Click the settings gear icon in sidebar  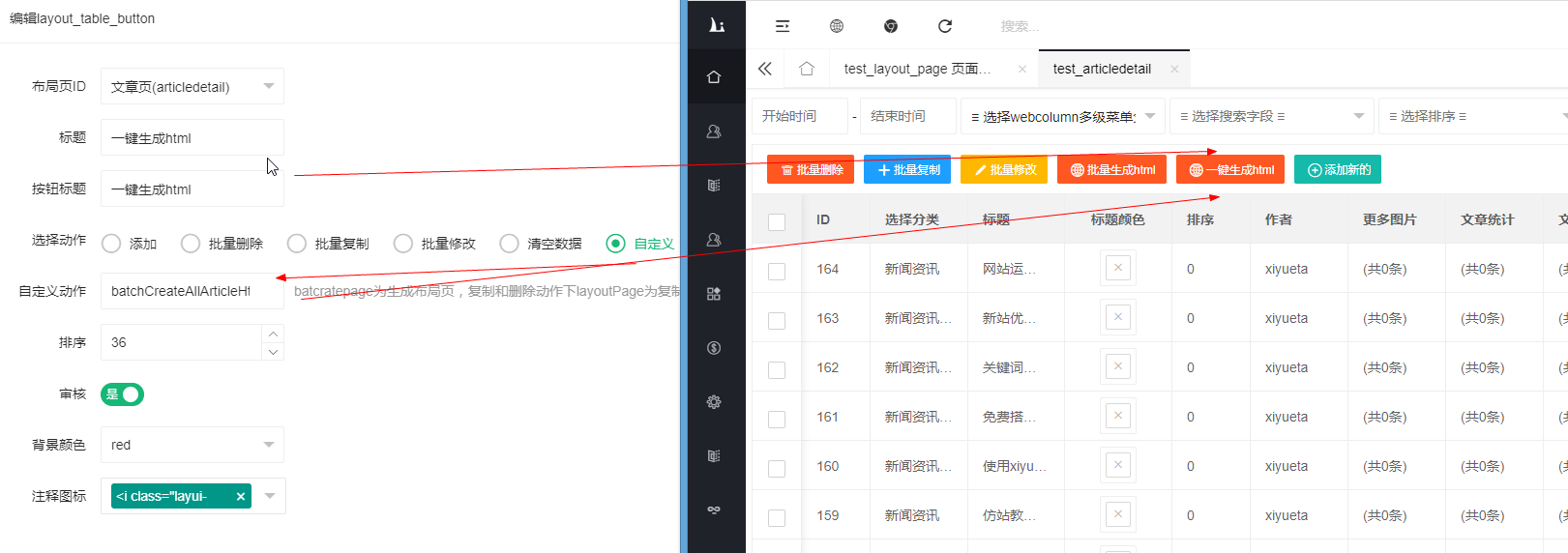tap(714, 402)
